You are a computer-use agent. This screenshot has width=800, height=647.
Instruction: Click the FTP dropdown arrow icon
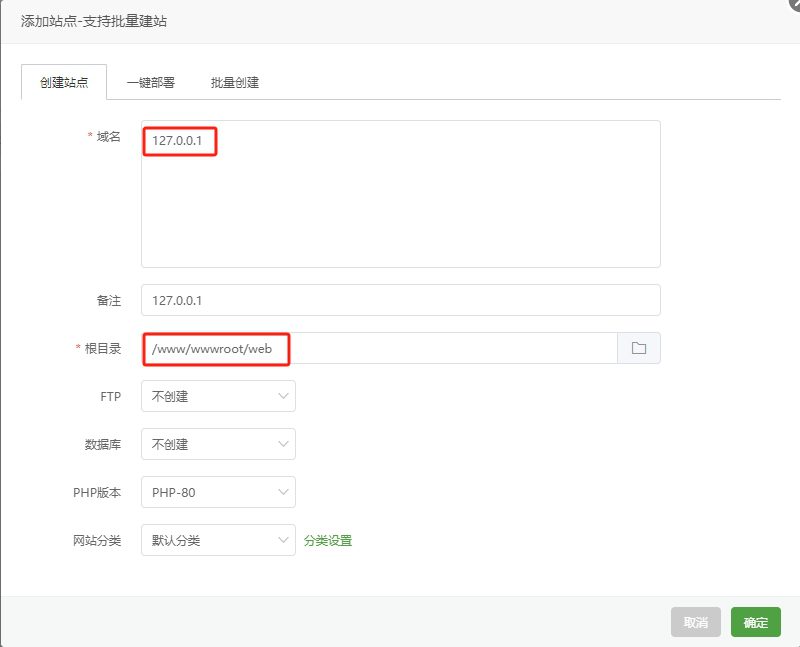pos(282,396)
